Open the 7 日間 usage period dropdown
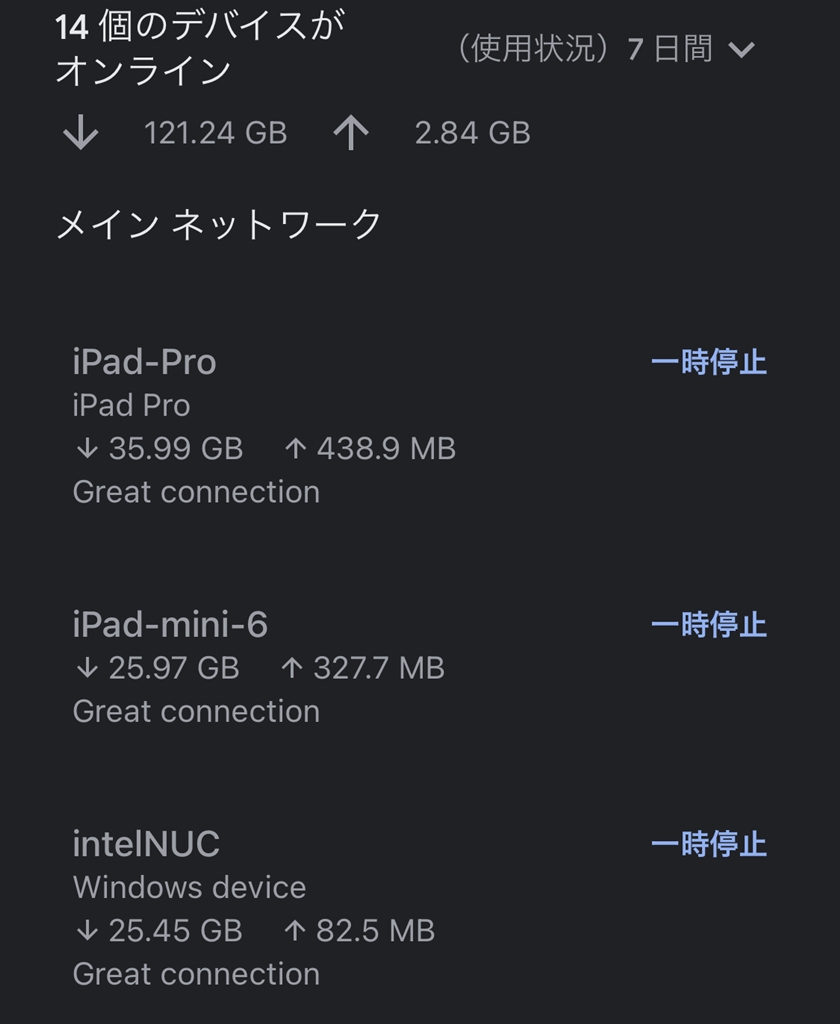This screenshot has height=1024, width=840. point(690,49)
